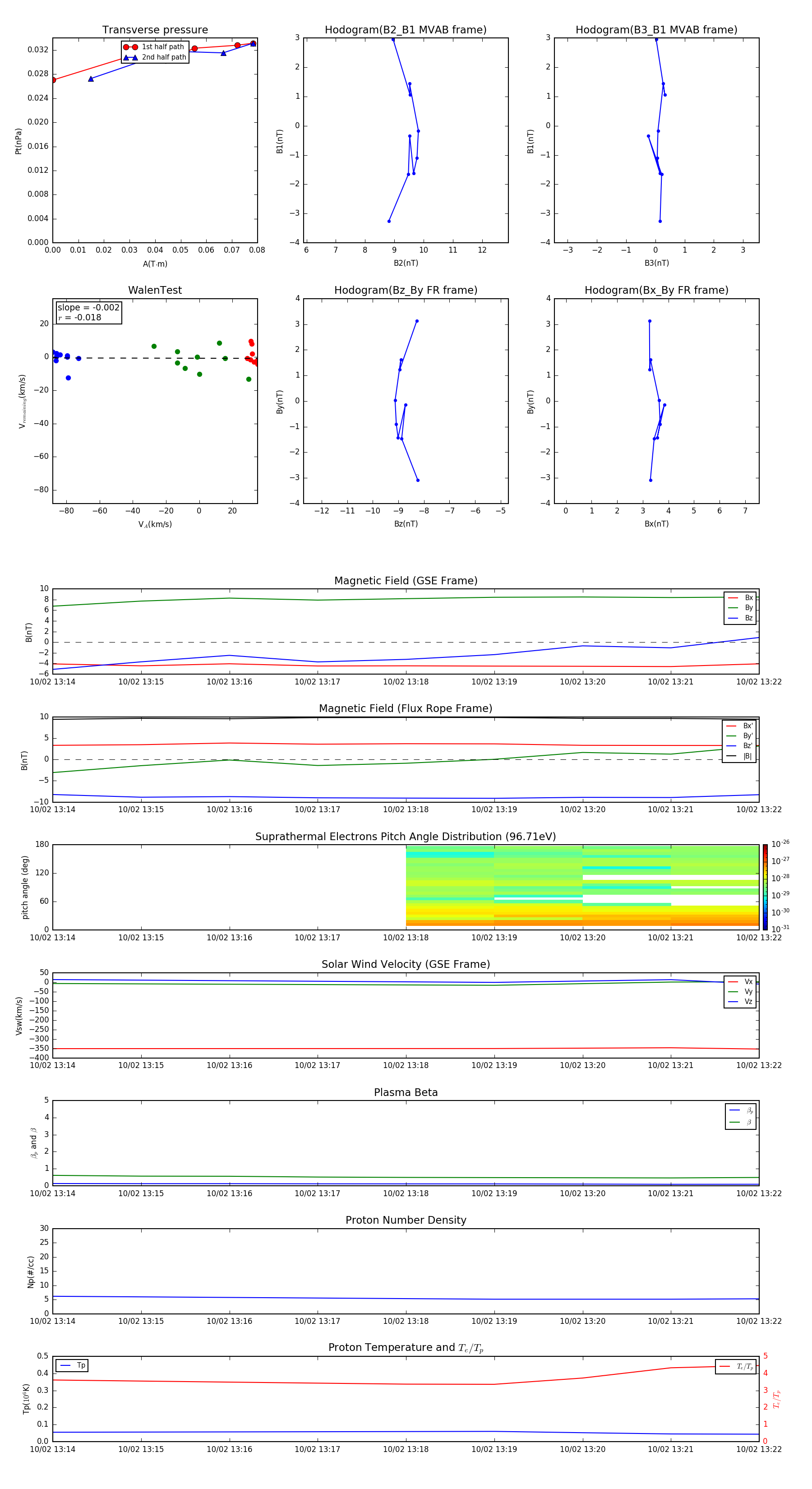This screenshot has width=812, height=1489.
Task: Select the 10^-31 label on the colorbar
Action: pyautogui.click(x=780, y=929)
